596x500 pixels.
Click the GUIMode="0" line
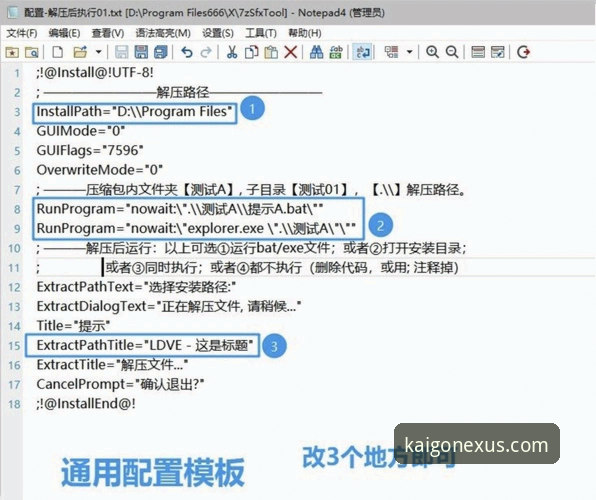[x=81, y=131]
